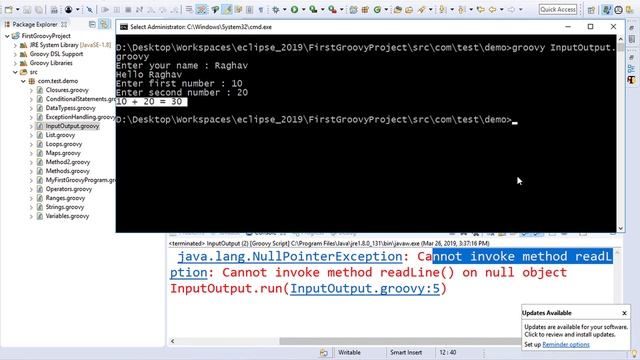Click the Previous Annotation arrow icon
The width and height of the screenshot is (640, 360).
coord(462,9)
